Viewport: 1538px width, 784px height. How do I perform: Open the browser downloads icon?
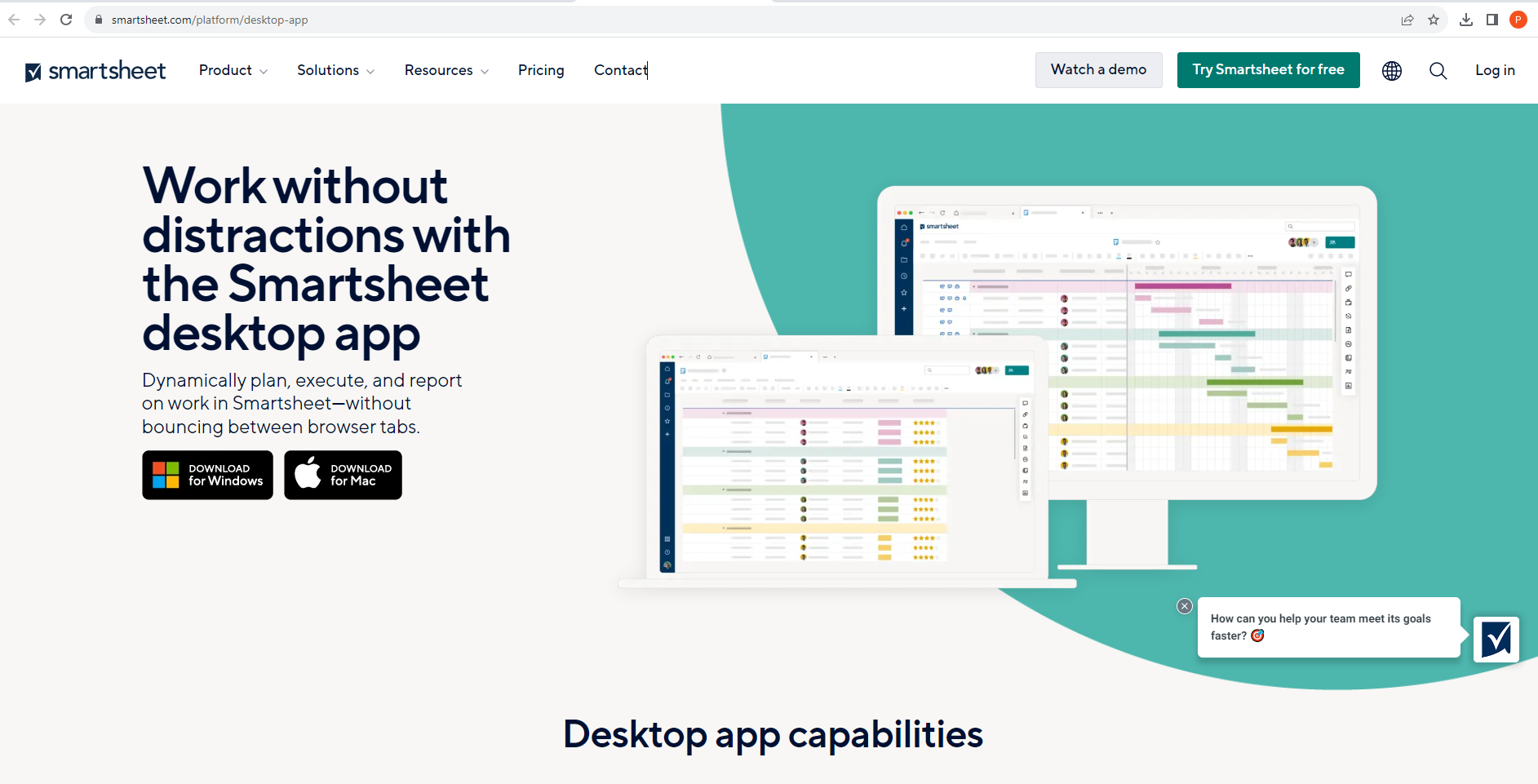pos(1466,20)
